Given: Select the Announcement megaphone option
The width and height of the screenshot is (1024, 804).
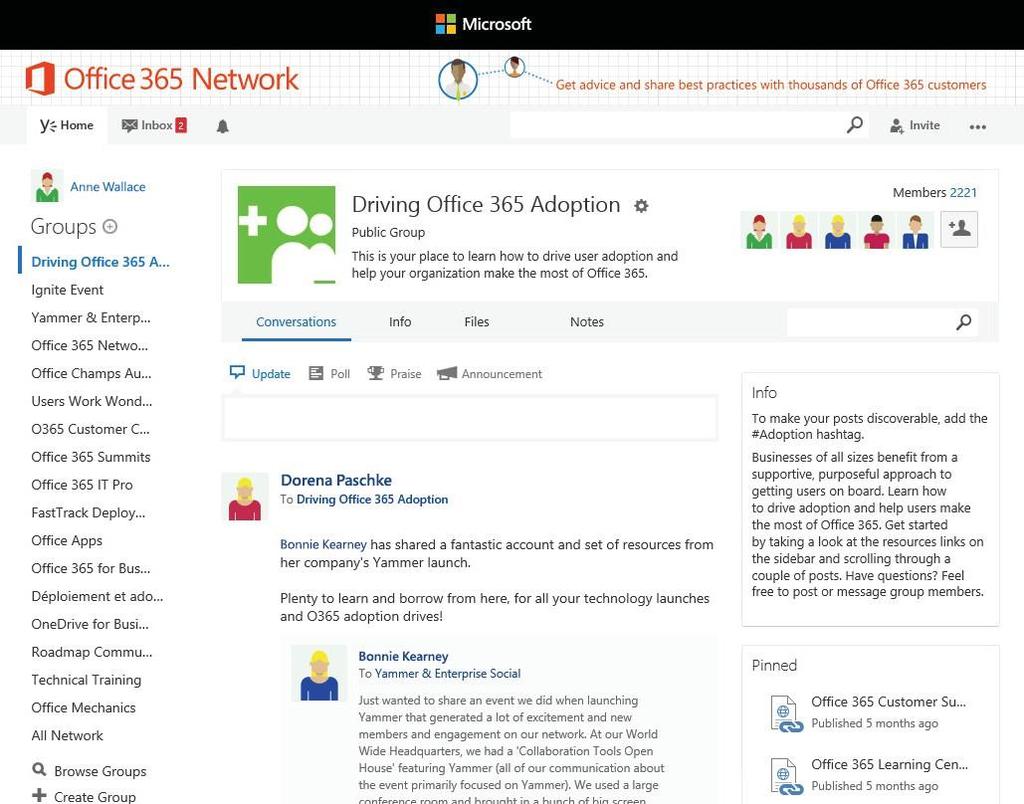Looking at the screenshot, I should 489,374.
